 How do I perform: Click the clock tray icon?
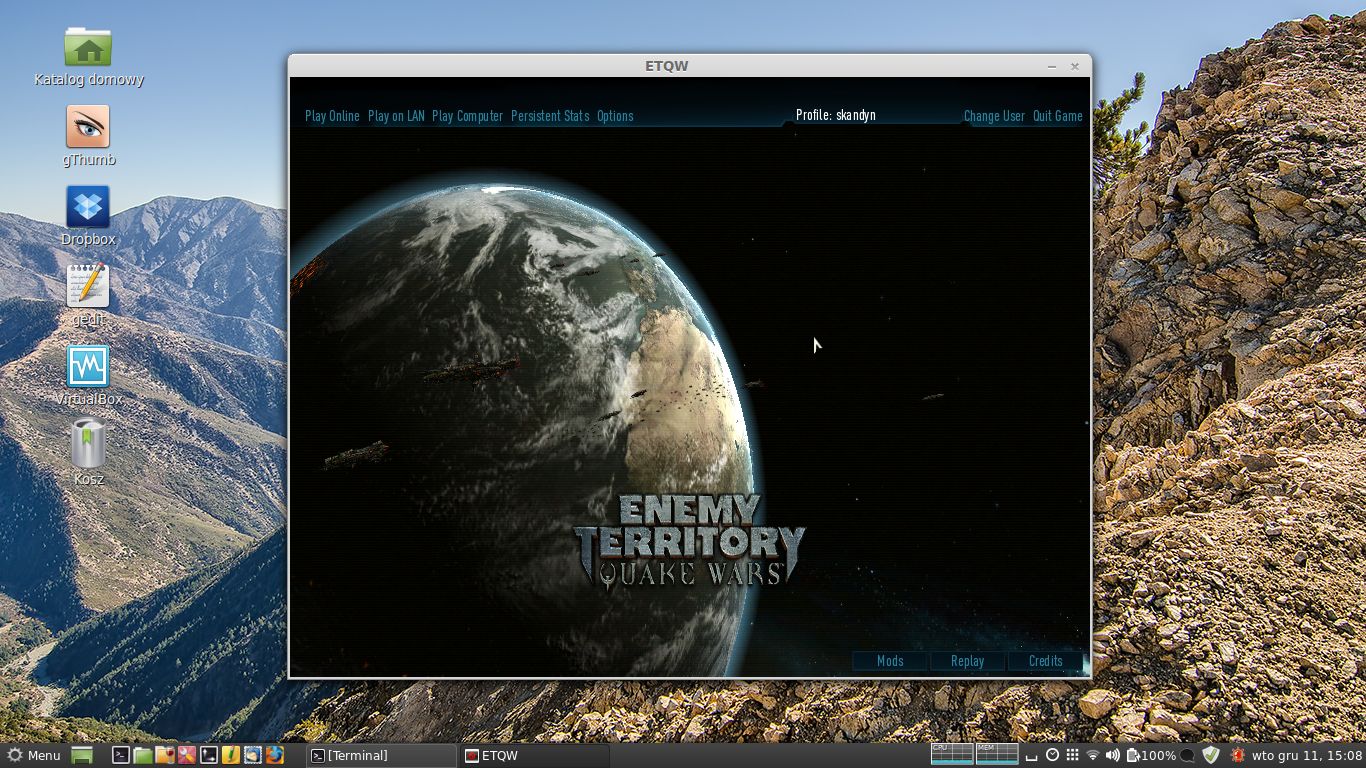point(1053,755)
